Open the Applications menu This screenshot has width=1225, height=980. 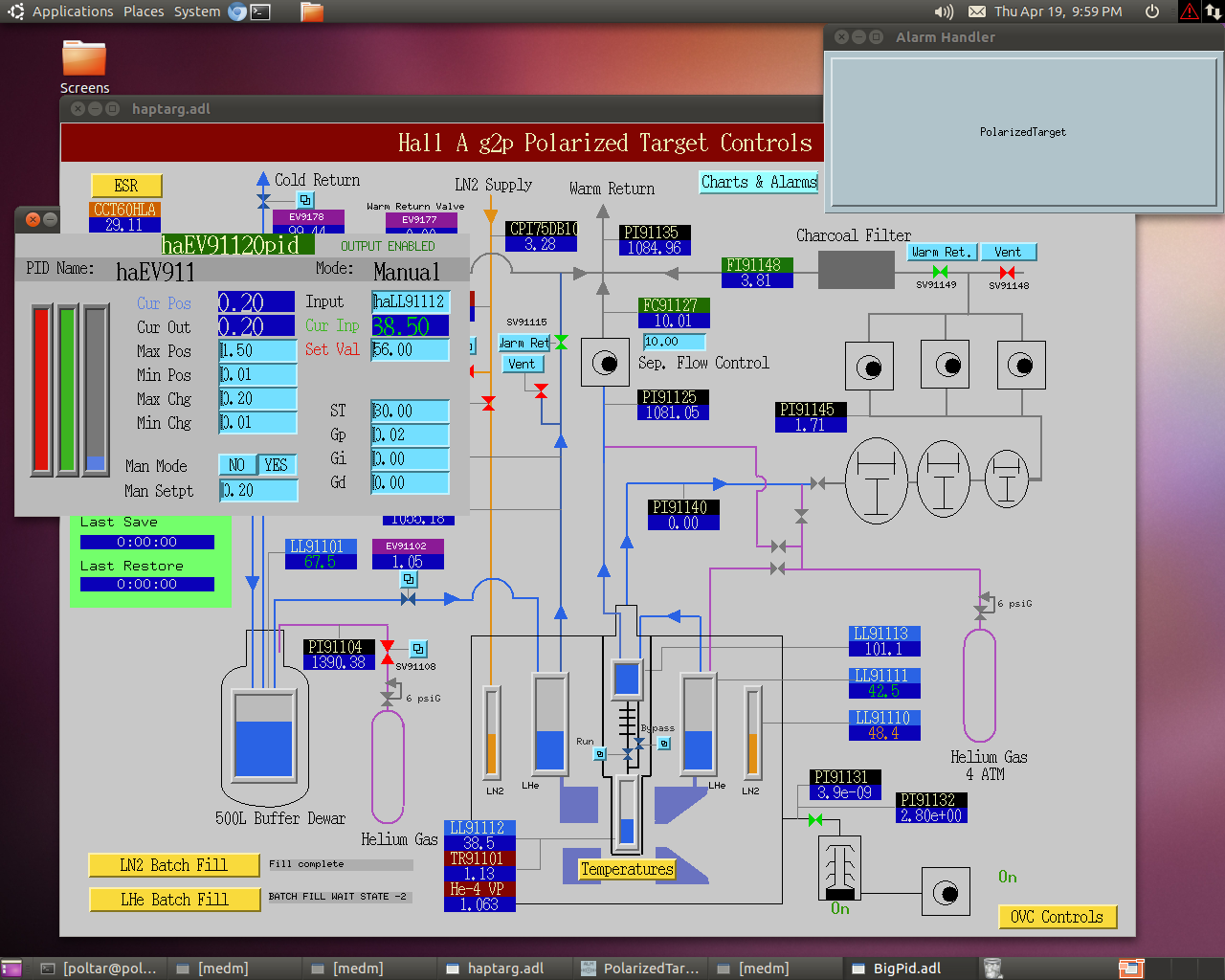[x=73, y=11]
